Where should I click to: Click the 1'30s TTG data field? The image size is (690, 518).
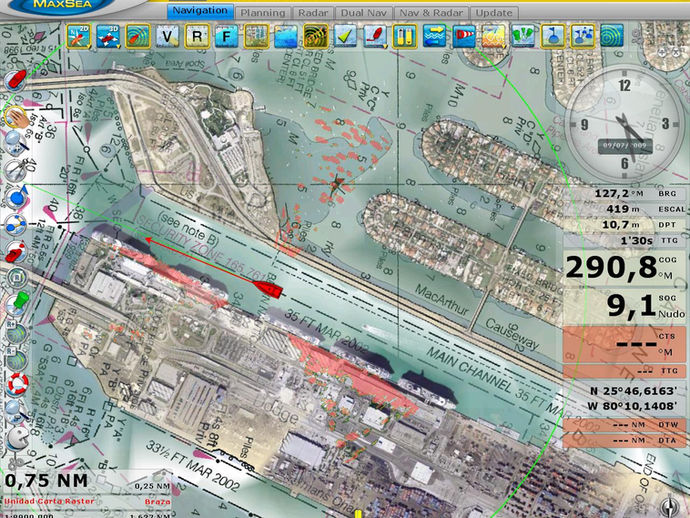coord(625,241)
